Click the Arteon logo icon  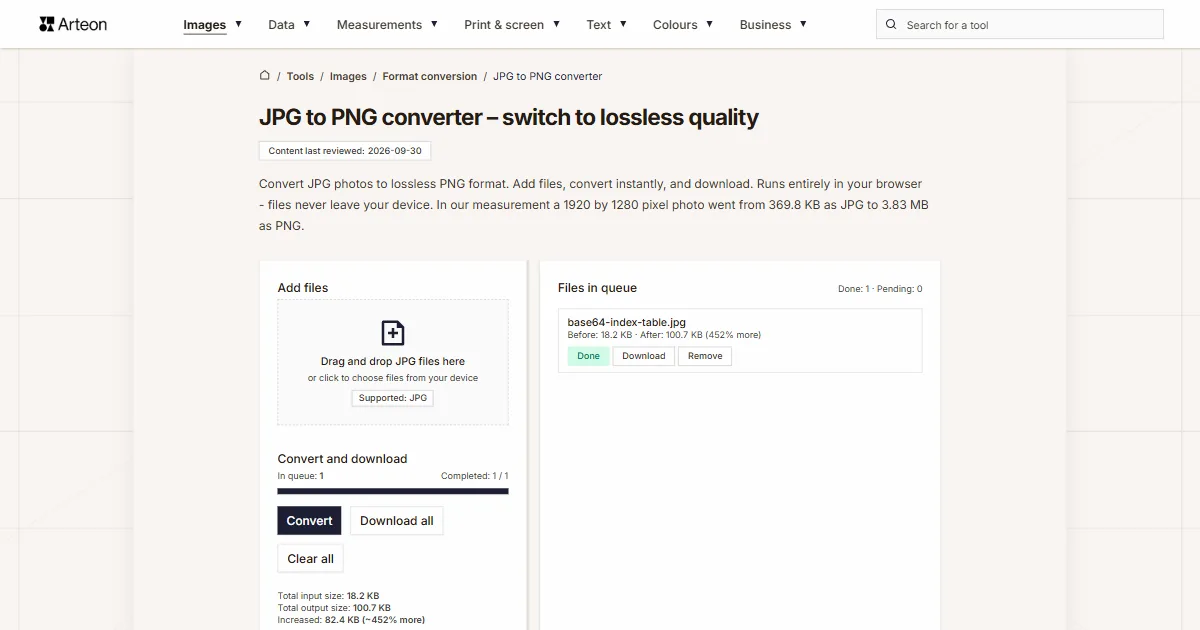click(46, 24)
